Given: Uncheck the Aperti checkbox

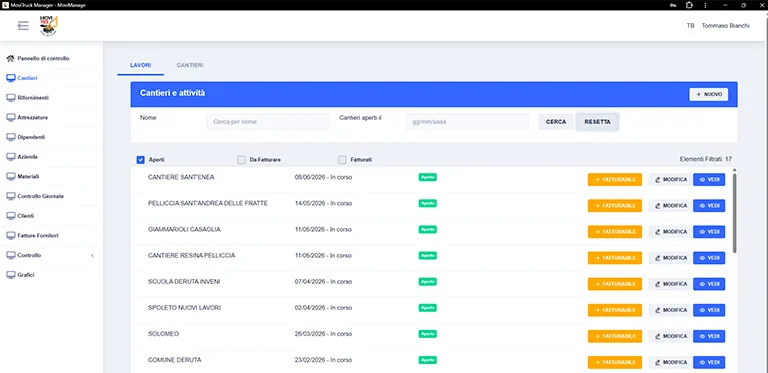Looking at the screenshot, I should tap(141, 160).
